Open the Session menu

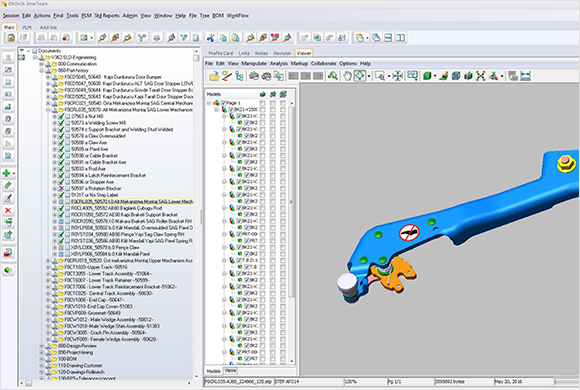11,16
